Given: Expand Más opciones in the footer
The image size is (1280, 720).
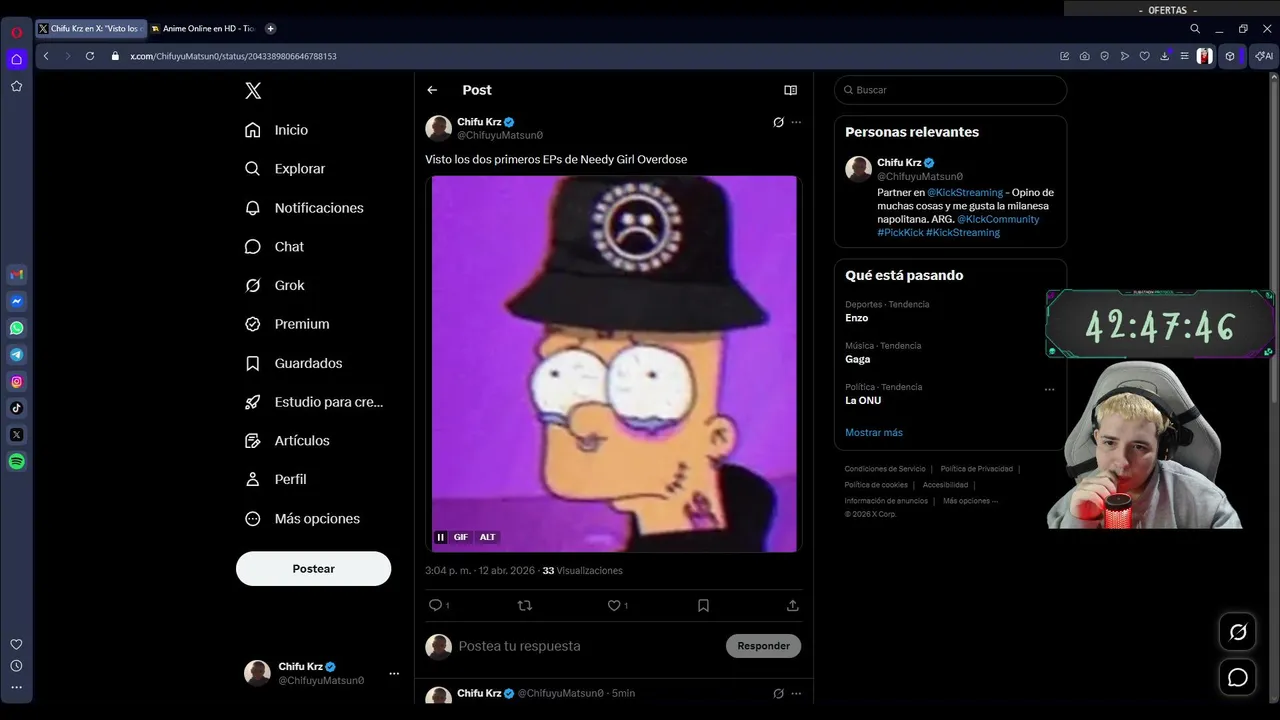Looking at the screenshot, I should coord(970,501).
